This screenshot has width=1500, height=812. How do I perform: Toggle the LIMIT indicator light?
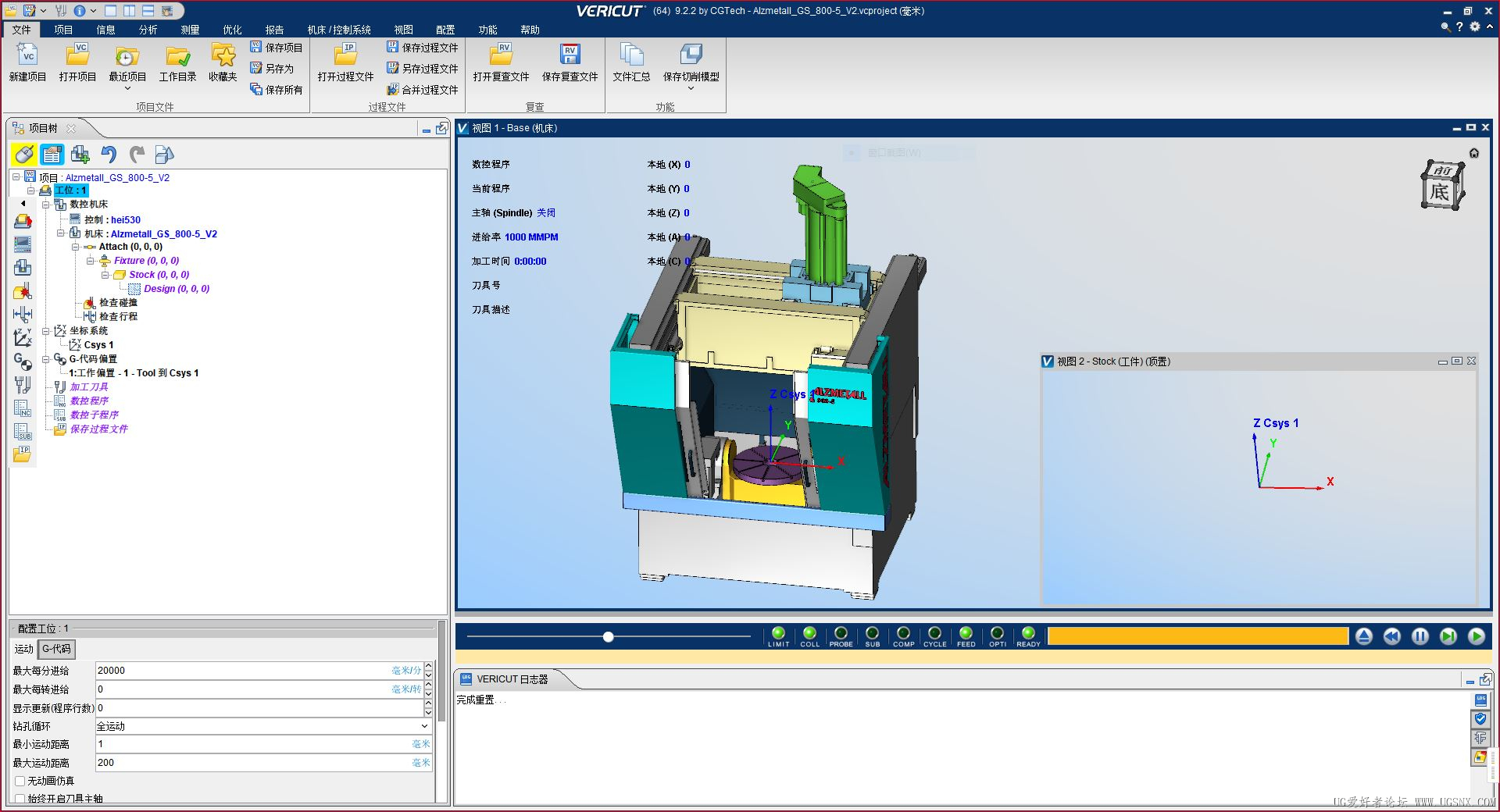click(x=778, y=633)
